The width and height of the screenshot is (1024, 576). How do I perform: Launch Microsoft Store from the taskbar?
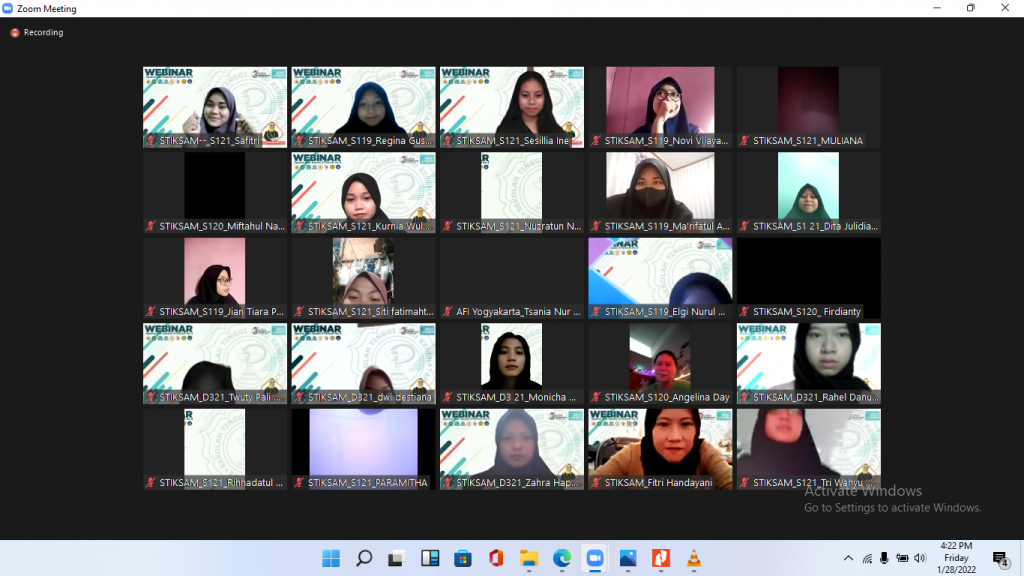[x=462, y=558]
